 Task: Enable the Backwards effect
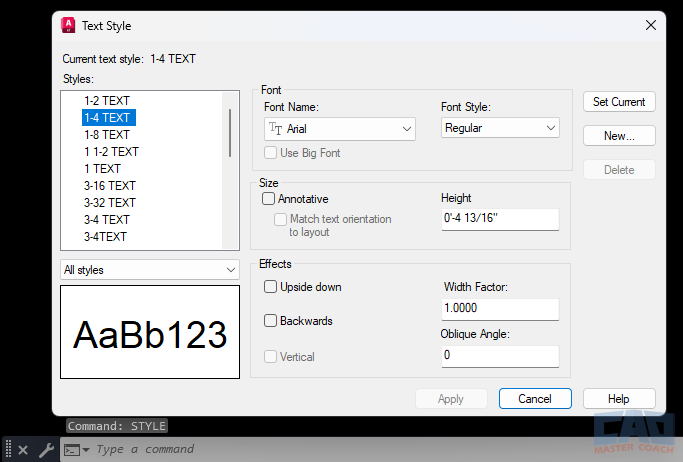click(270, 320)
